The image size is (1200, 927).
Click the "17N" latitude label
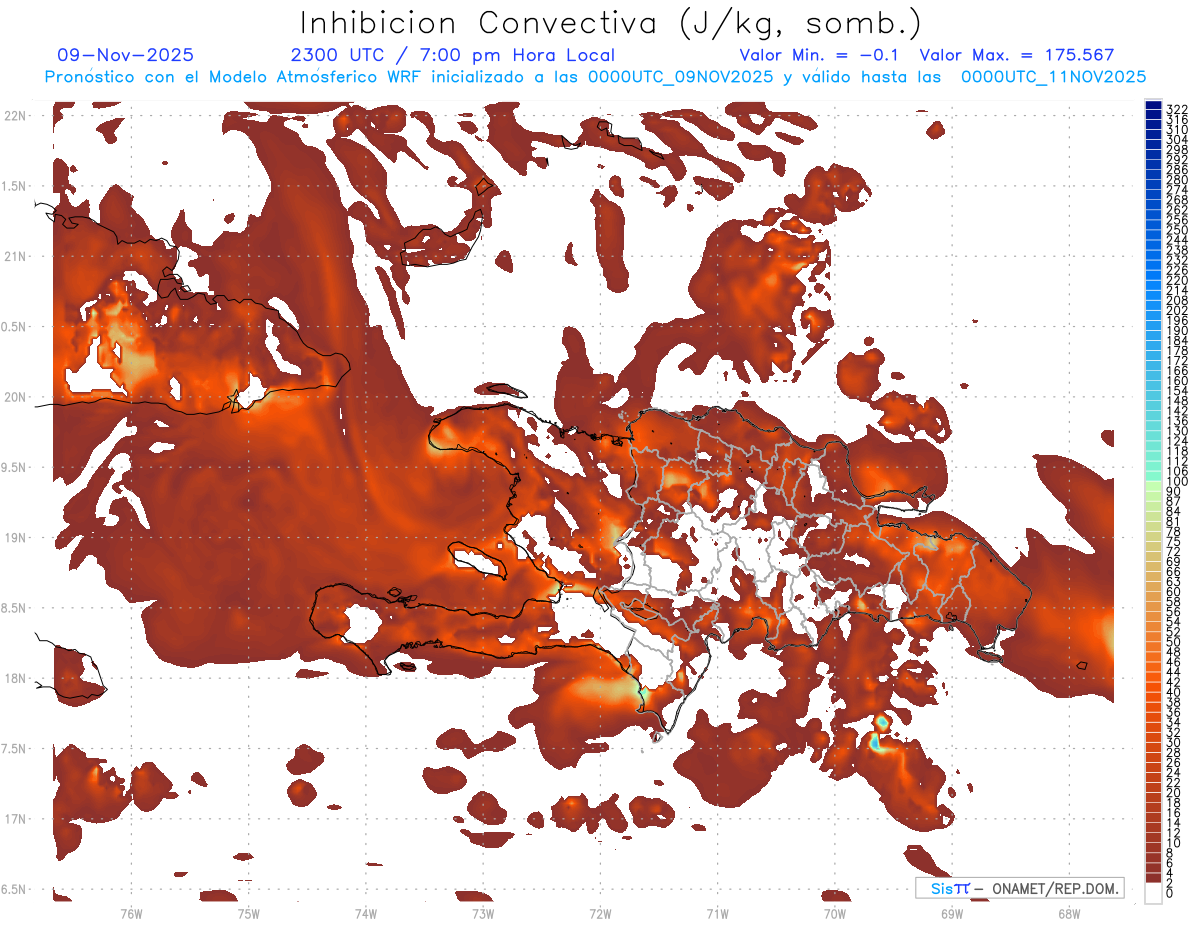(16, 819)
